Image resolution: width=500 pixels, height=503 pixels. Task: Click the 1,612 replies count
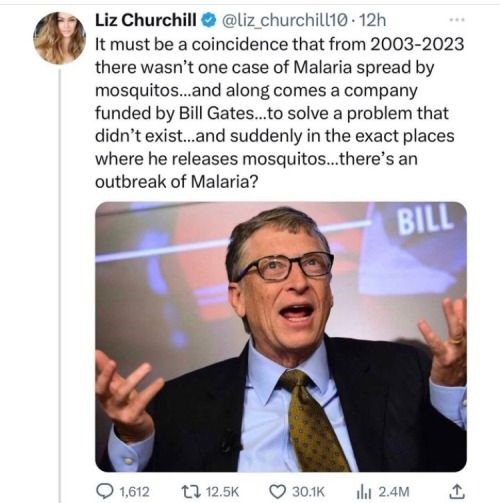(x=134, y=492)
